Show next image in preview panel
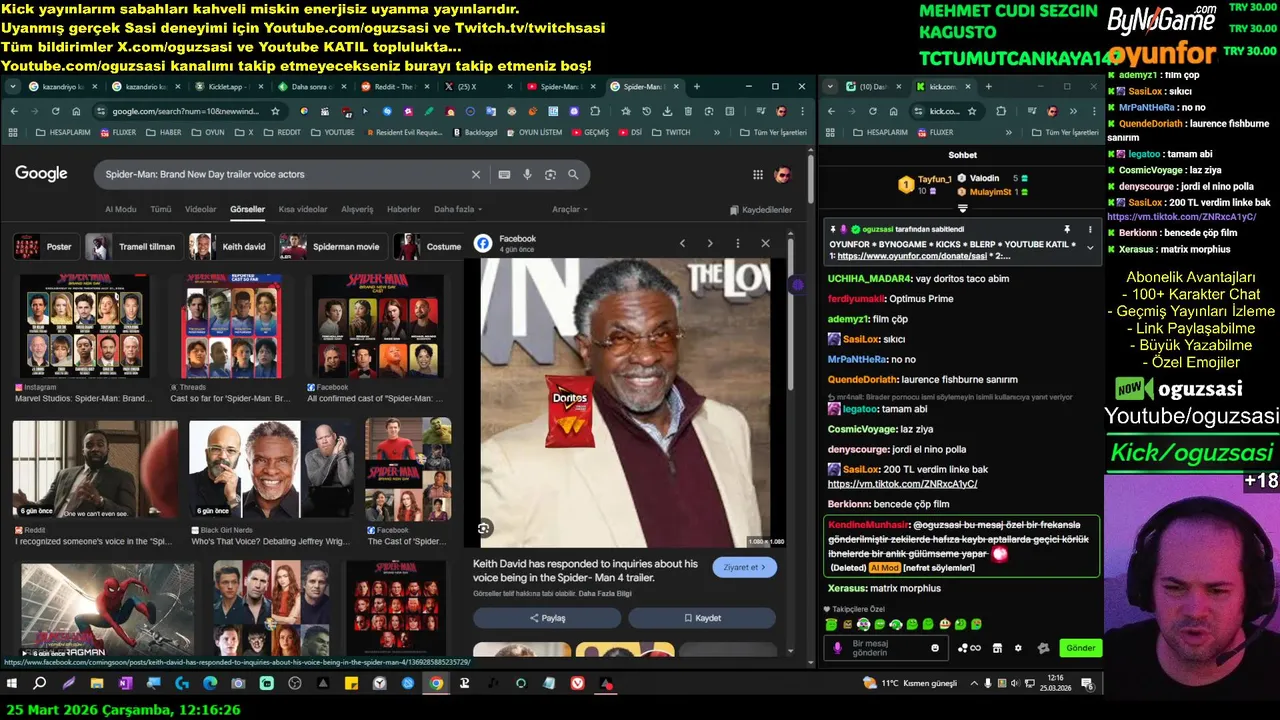Viewport: 1280px width, 720px height. point(710,243)
